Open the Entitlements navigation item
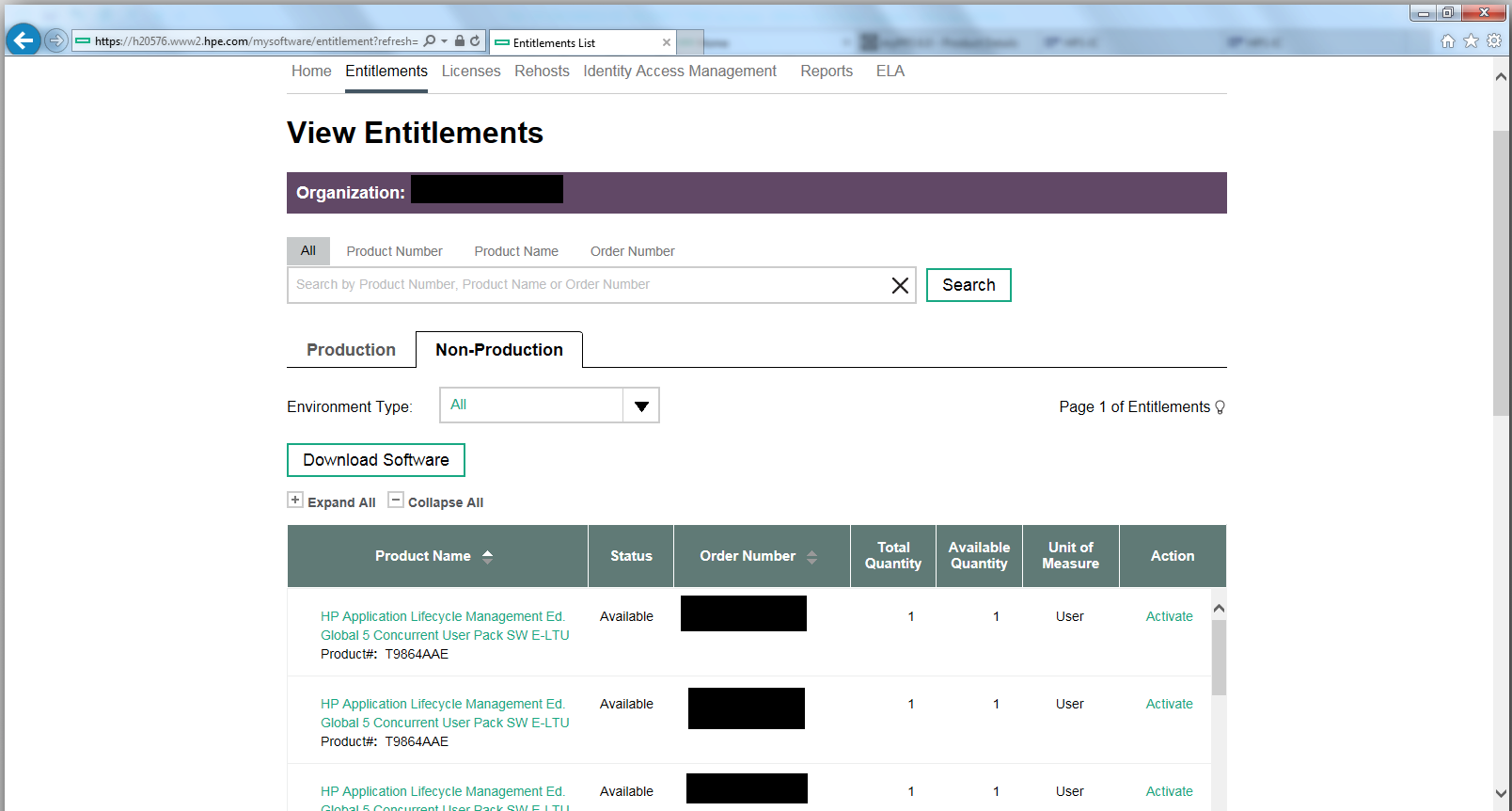 point(386,72)
